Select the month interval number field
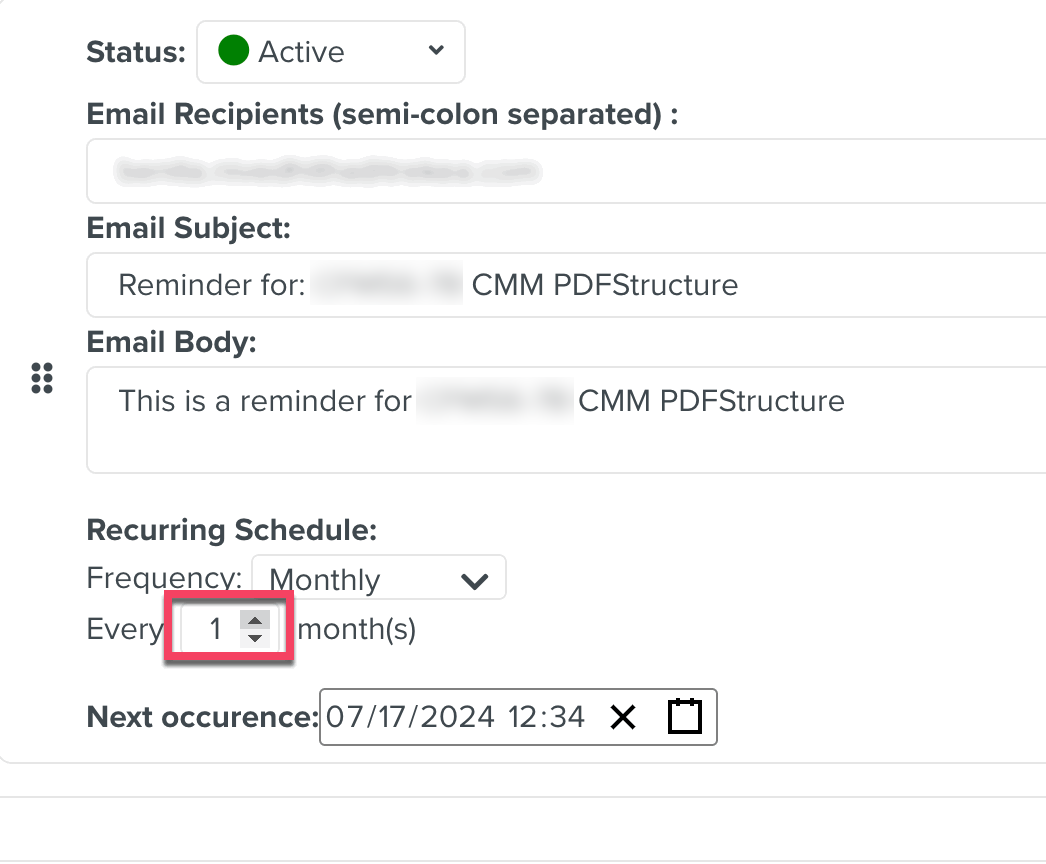 pyautogui.click(x=215, y=630)
